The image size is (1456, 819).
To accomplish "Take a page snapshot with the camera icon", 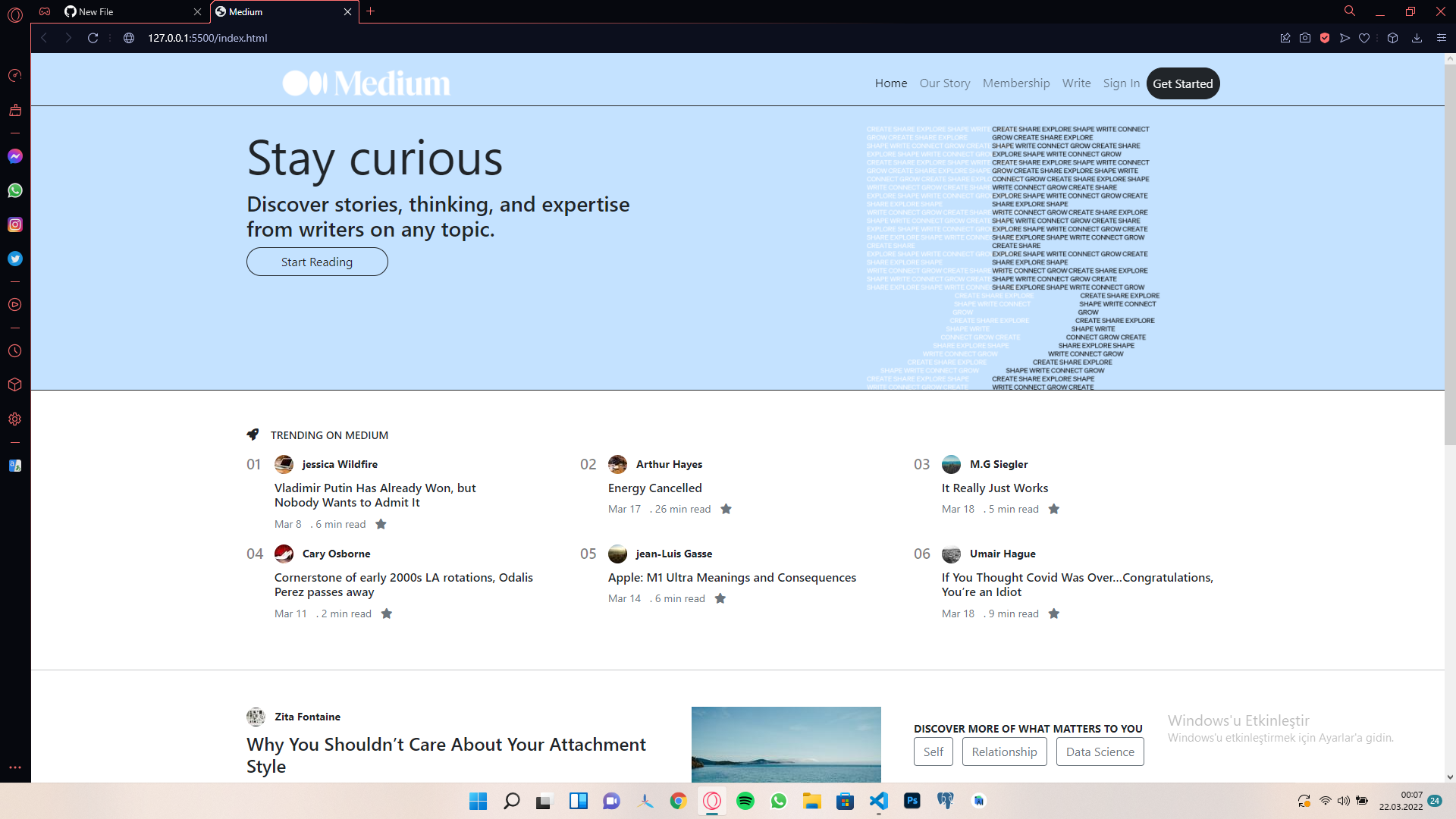I will coord(1305,38).
